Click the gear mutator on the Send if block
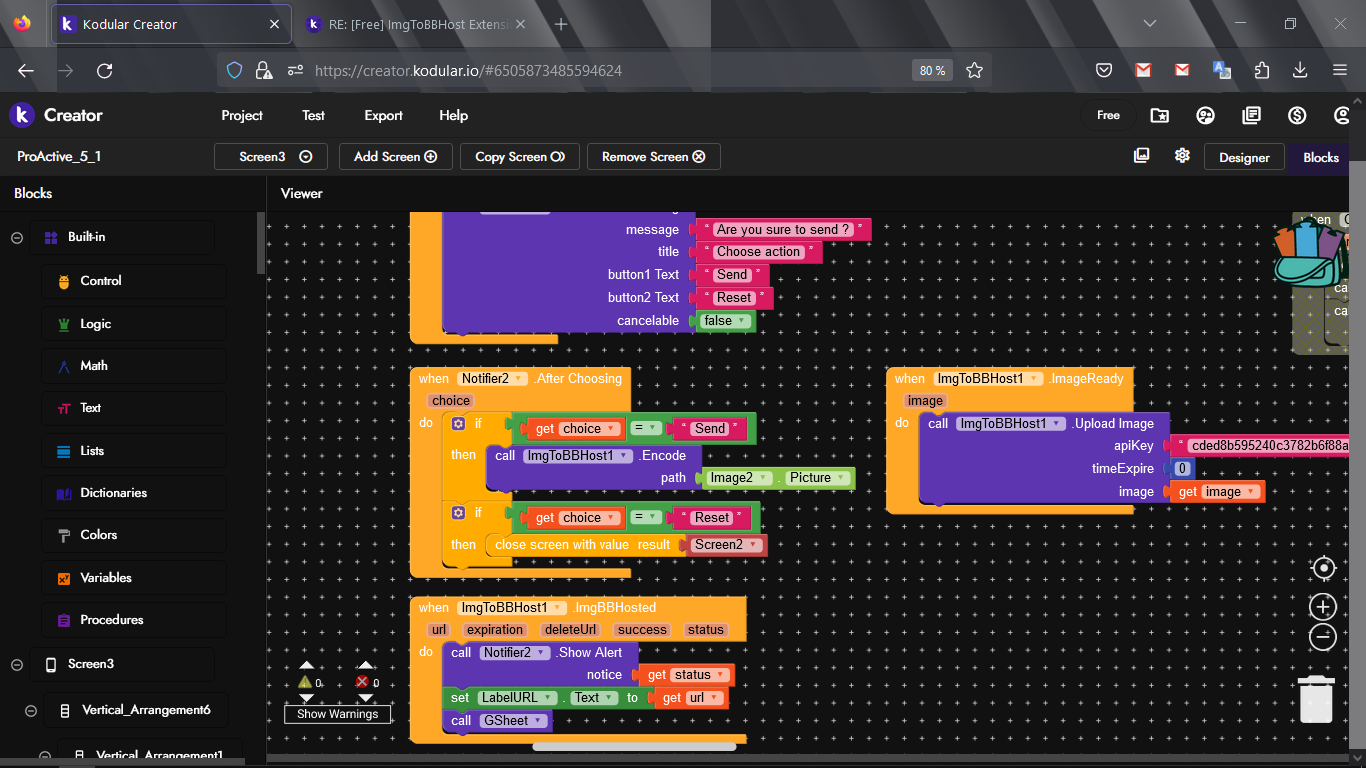 [x=458, y=424]
